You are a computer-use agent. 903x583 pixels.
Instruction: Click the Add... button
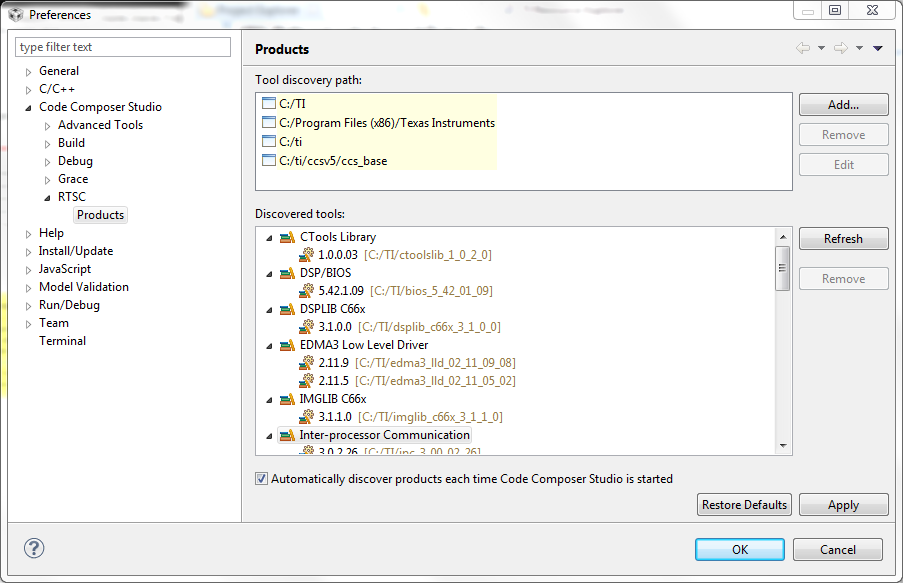pyautogui.click(x=843, y=105)
